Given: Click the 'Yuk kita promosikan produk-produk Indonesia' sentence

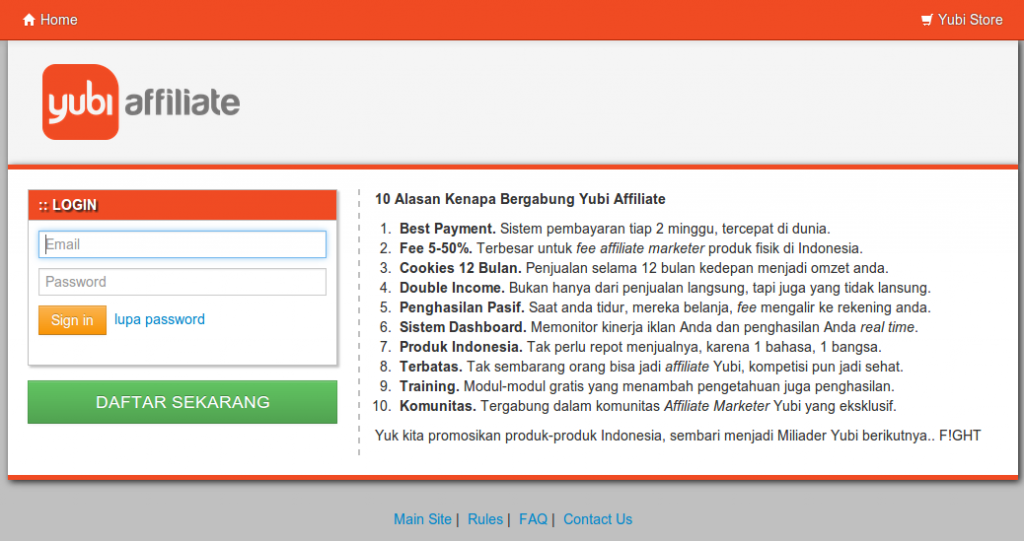Looking at the screenshot, I should click(x=678, y=436).
